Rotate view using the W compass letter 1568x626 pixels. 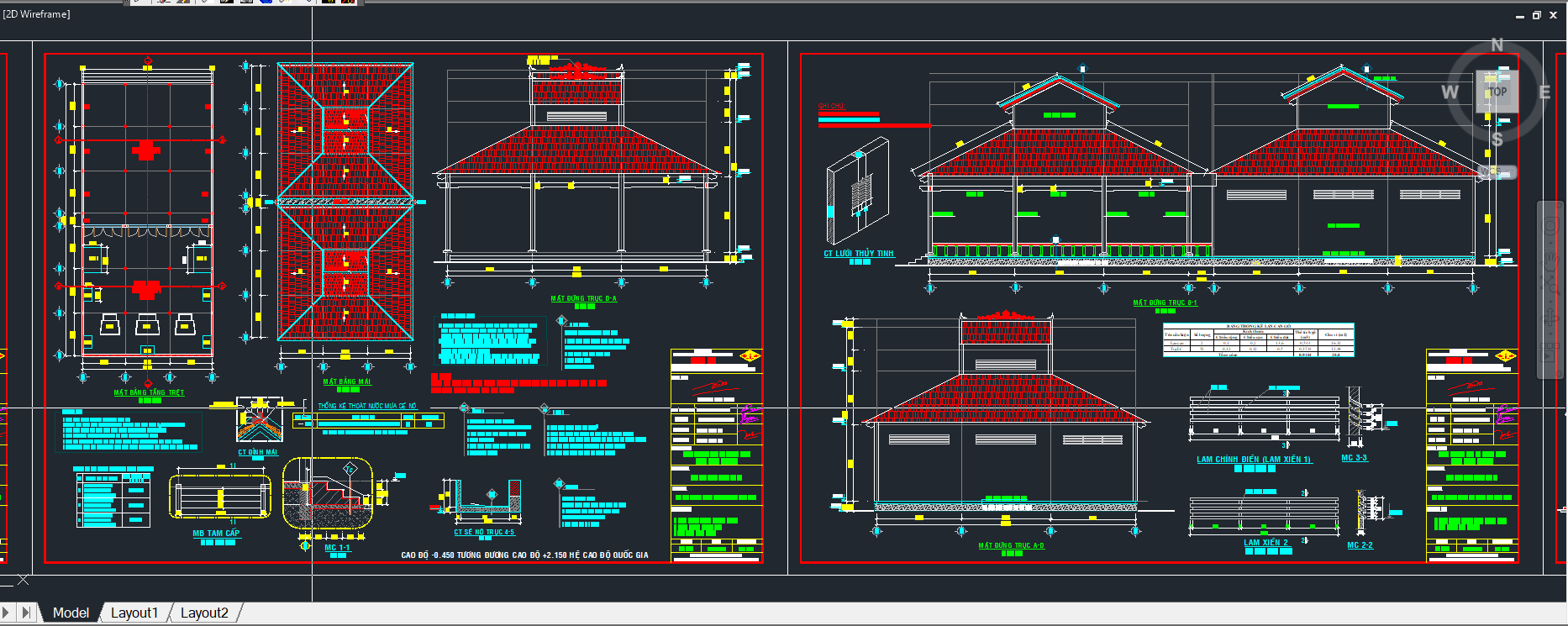[1450, 92]
